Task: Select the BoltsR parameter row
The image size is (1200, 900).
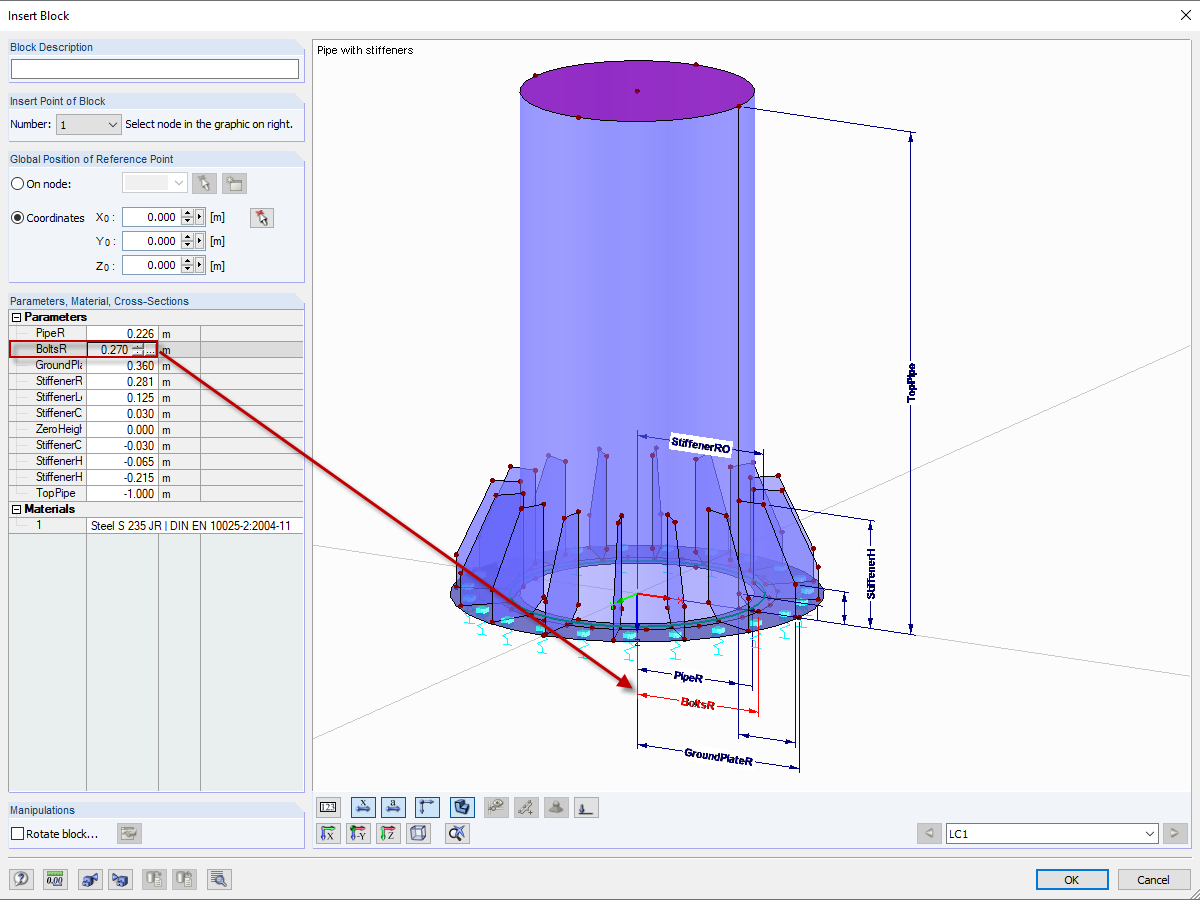Action: click(156, 349)
